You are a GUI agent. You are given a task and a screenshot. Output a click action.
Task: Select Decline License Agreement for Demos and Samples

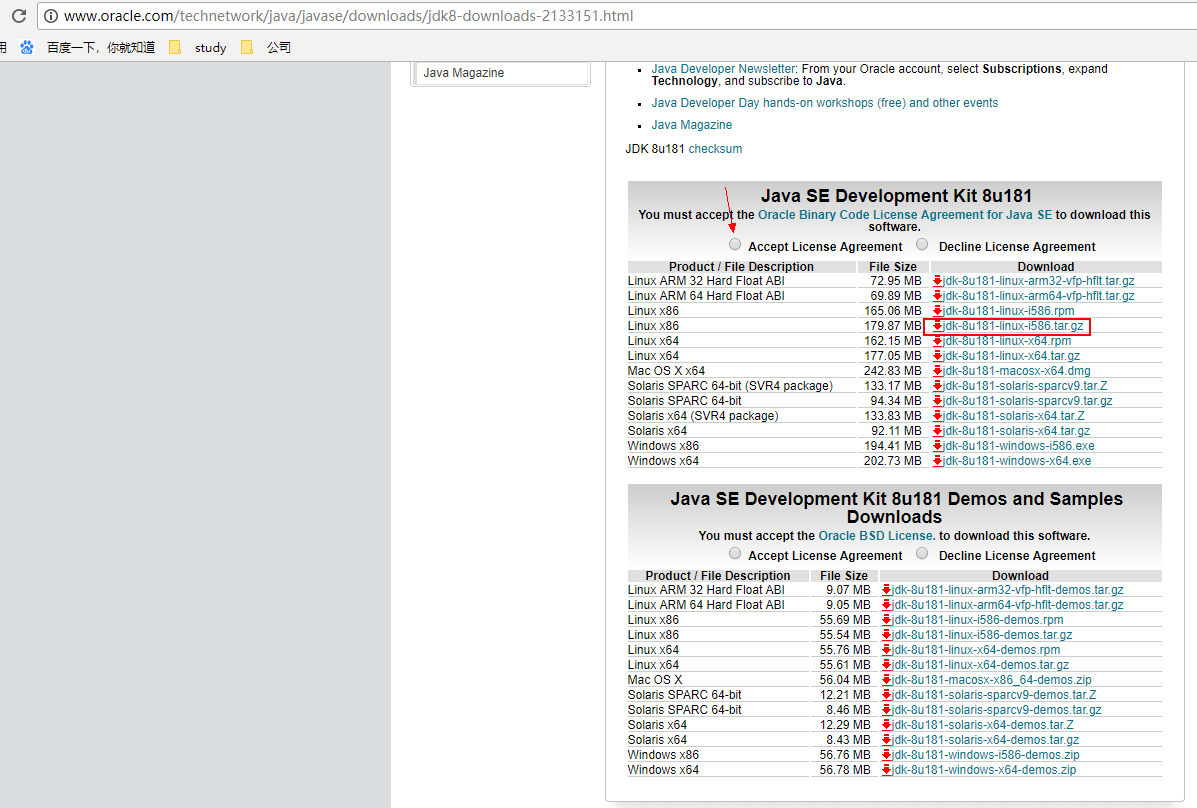pos(922,553)
